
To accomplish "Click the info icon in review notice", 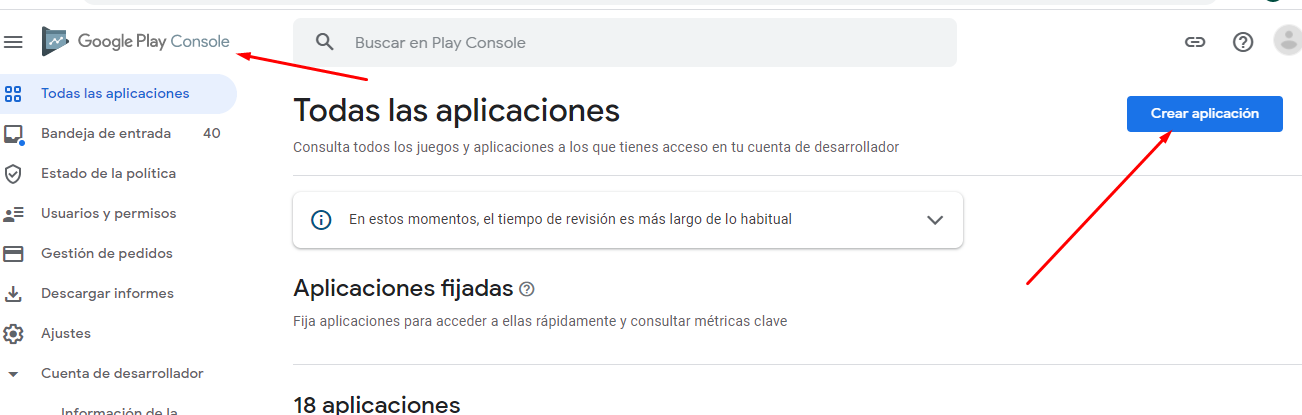I will tap(321, 219).
